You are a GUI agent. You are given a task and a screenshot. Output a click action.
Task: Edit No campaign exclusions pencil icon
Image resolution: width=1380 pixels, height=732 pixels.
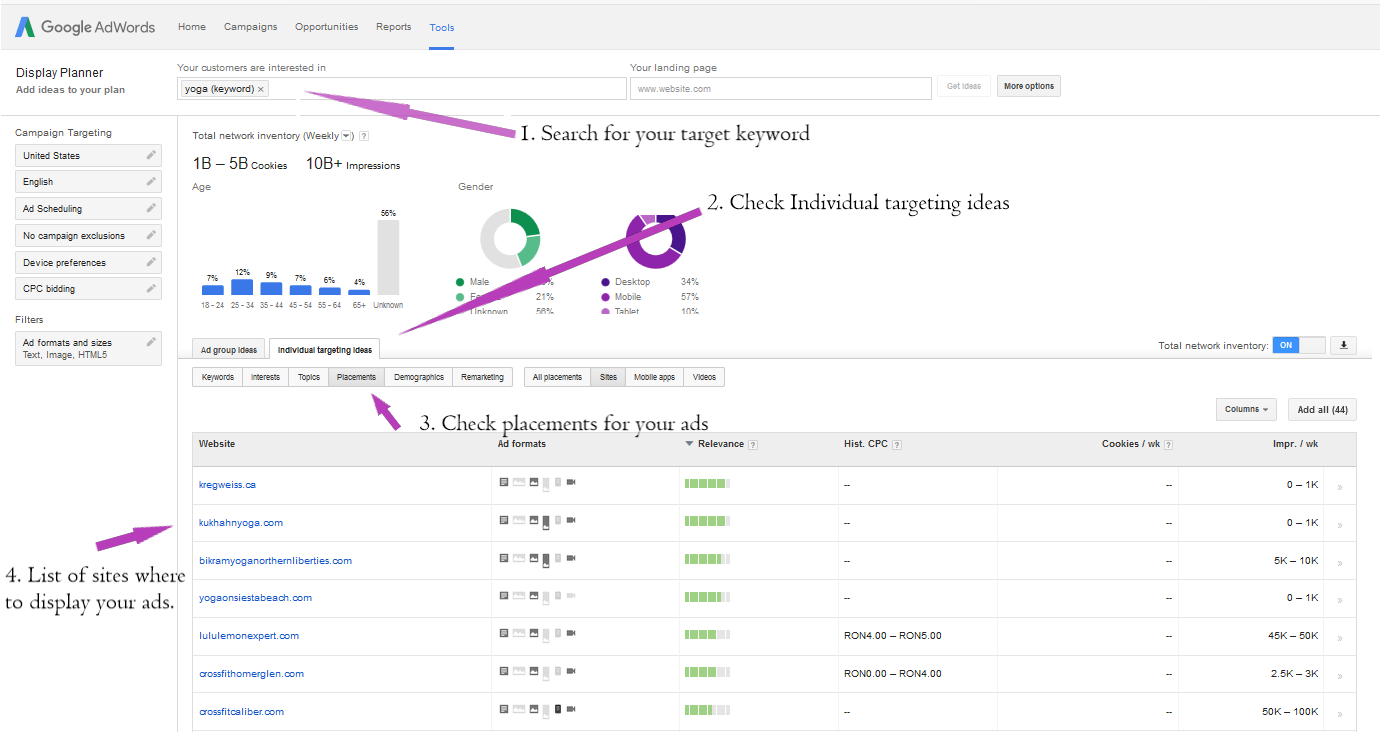pos(150,235)
